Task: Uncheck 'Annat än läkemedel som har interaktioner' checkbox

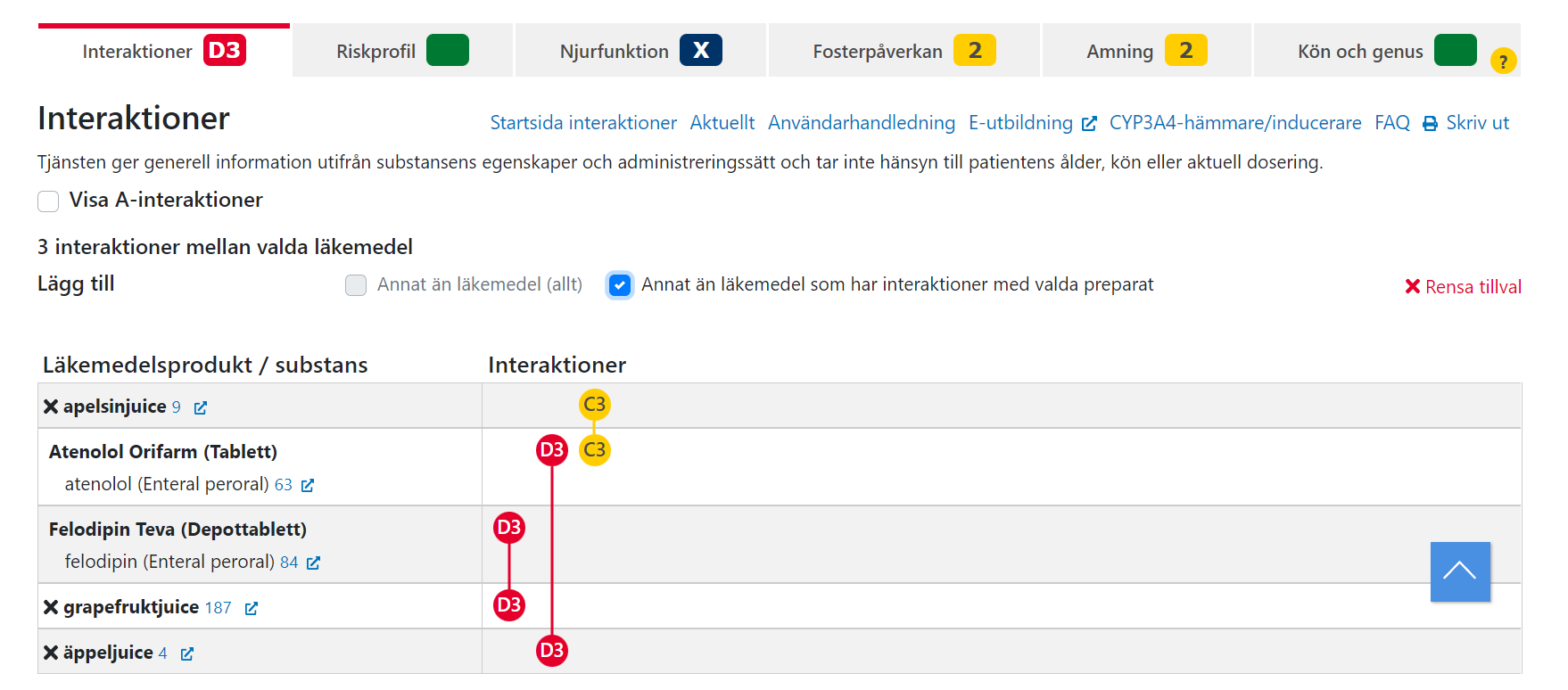Action: [x=620, y=285]
